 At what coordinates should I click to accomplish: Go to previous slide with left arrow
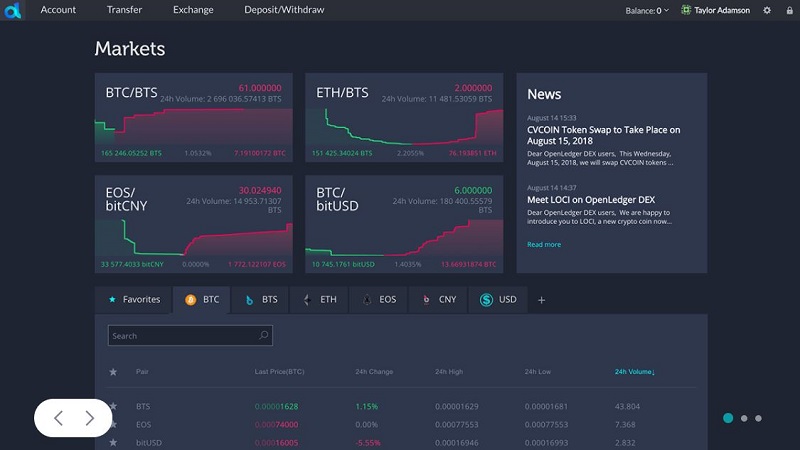click(x=59, y=418)
